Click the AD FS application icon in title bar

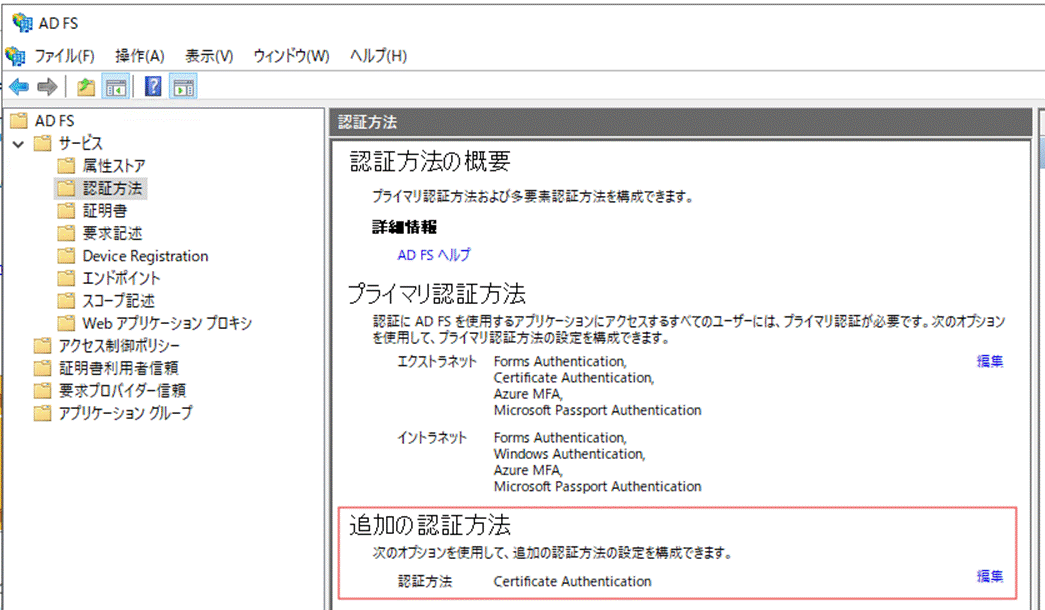[22, 23]
